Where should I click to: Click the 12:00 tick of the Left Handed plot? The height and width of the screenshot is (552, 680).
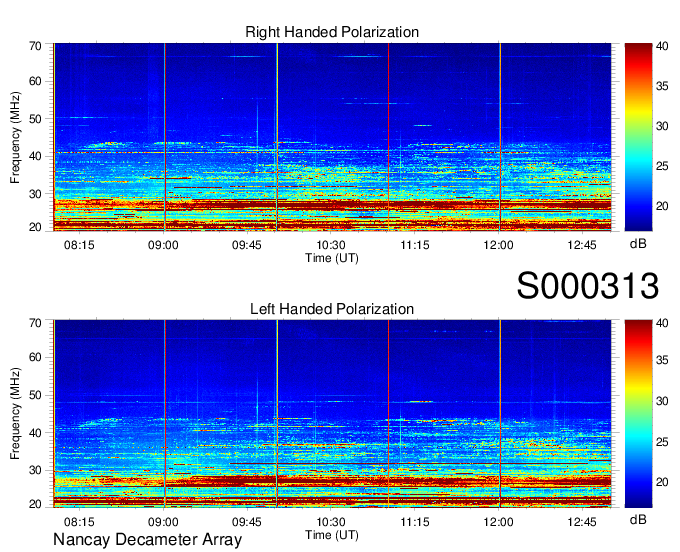[498, 522]
